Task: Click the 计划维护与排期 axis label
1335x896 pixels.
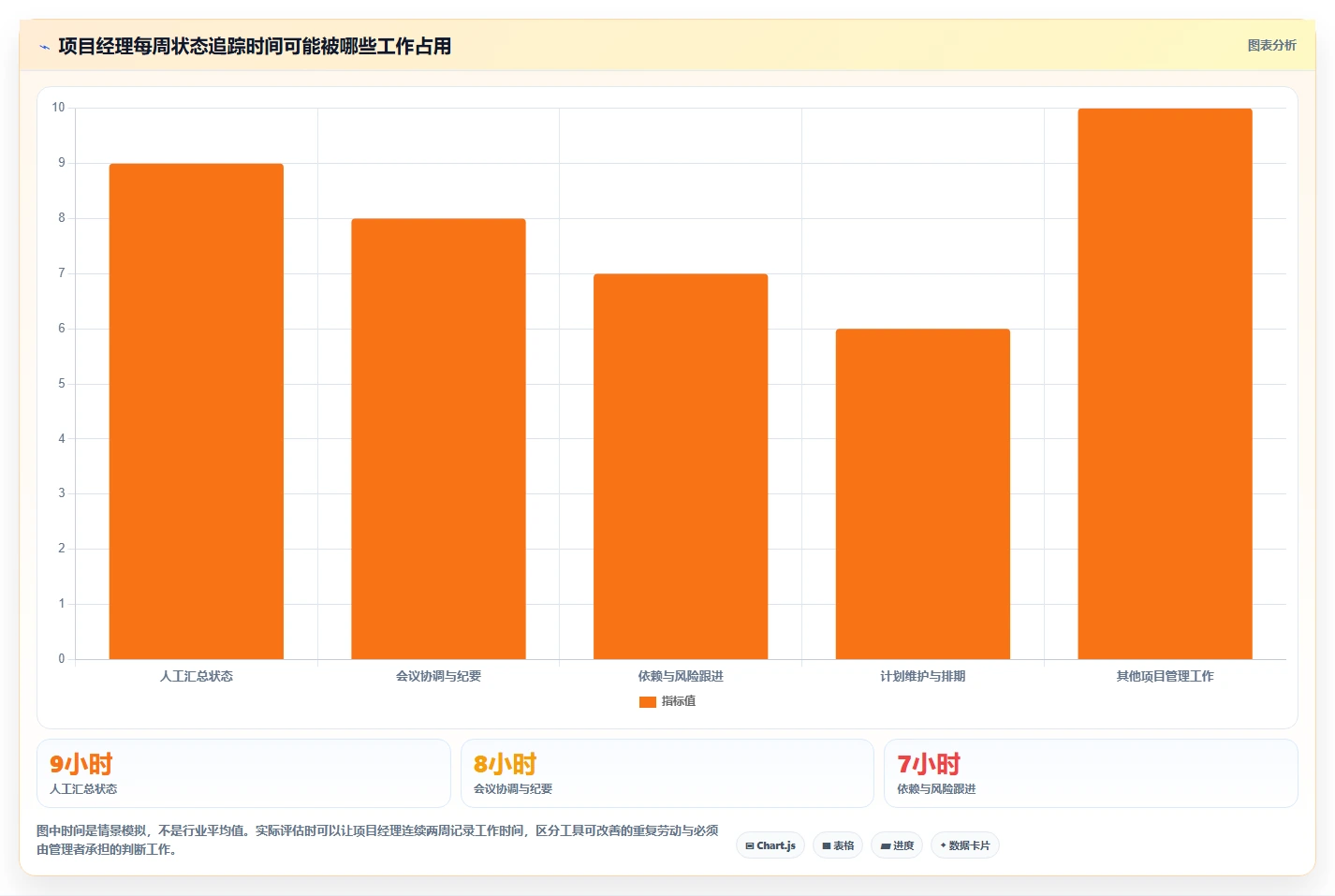Action: point(922,676)
